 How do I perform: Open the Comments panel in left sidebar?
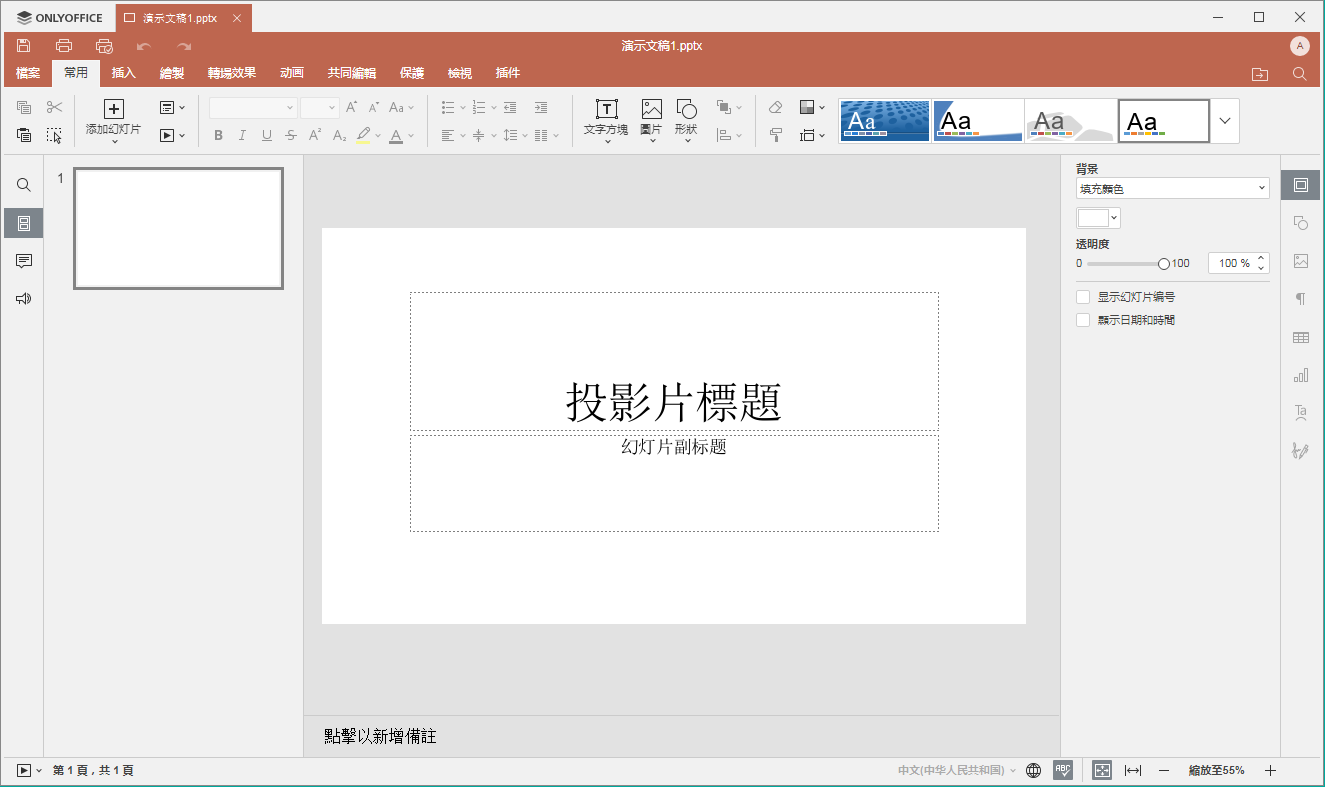24,261
